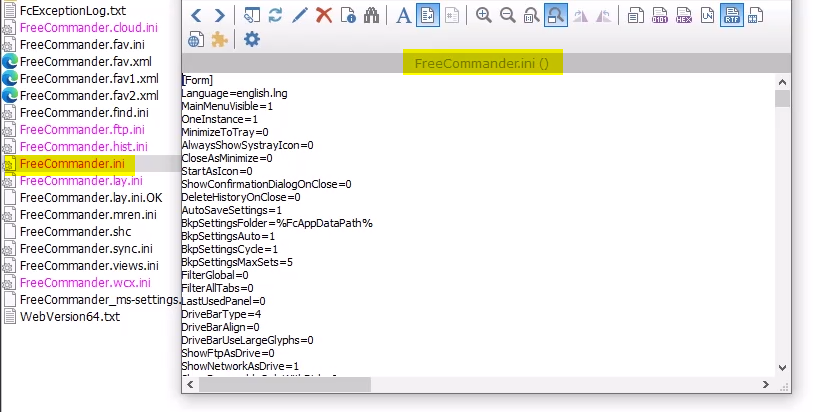Switch to plain text view icon

point(635,15)
